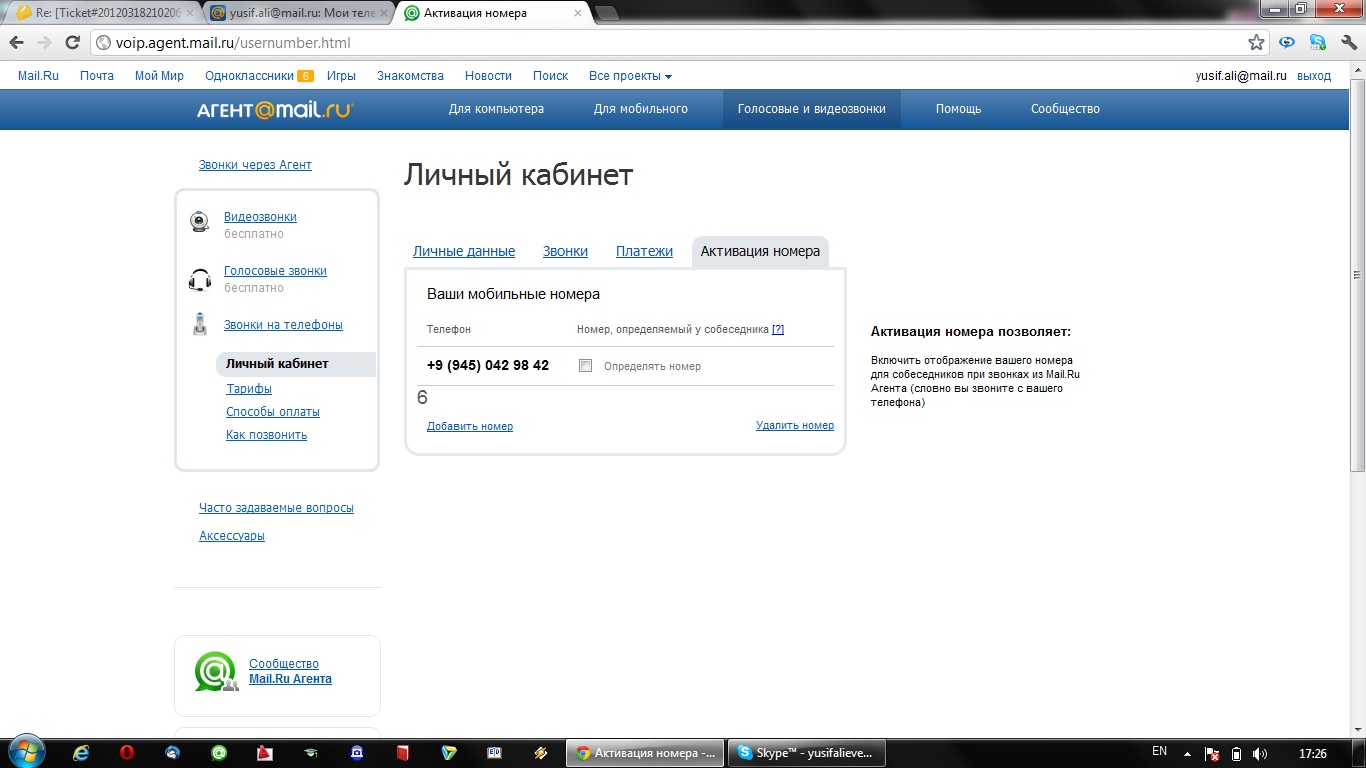Open the Помощь navigation item

(x=958, y=109)
